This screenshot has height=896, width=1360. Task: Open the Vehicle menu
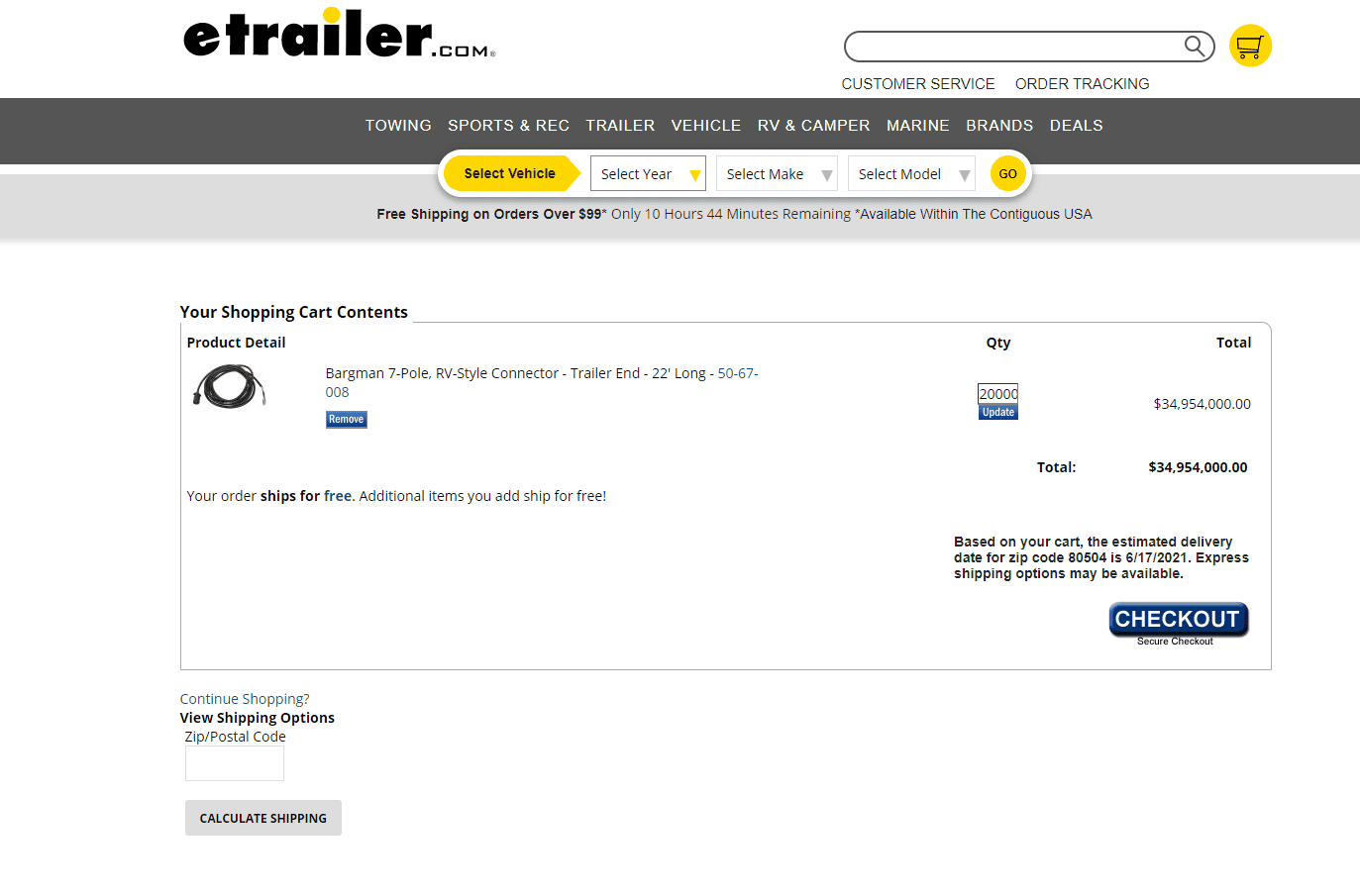(706, 126)
